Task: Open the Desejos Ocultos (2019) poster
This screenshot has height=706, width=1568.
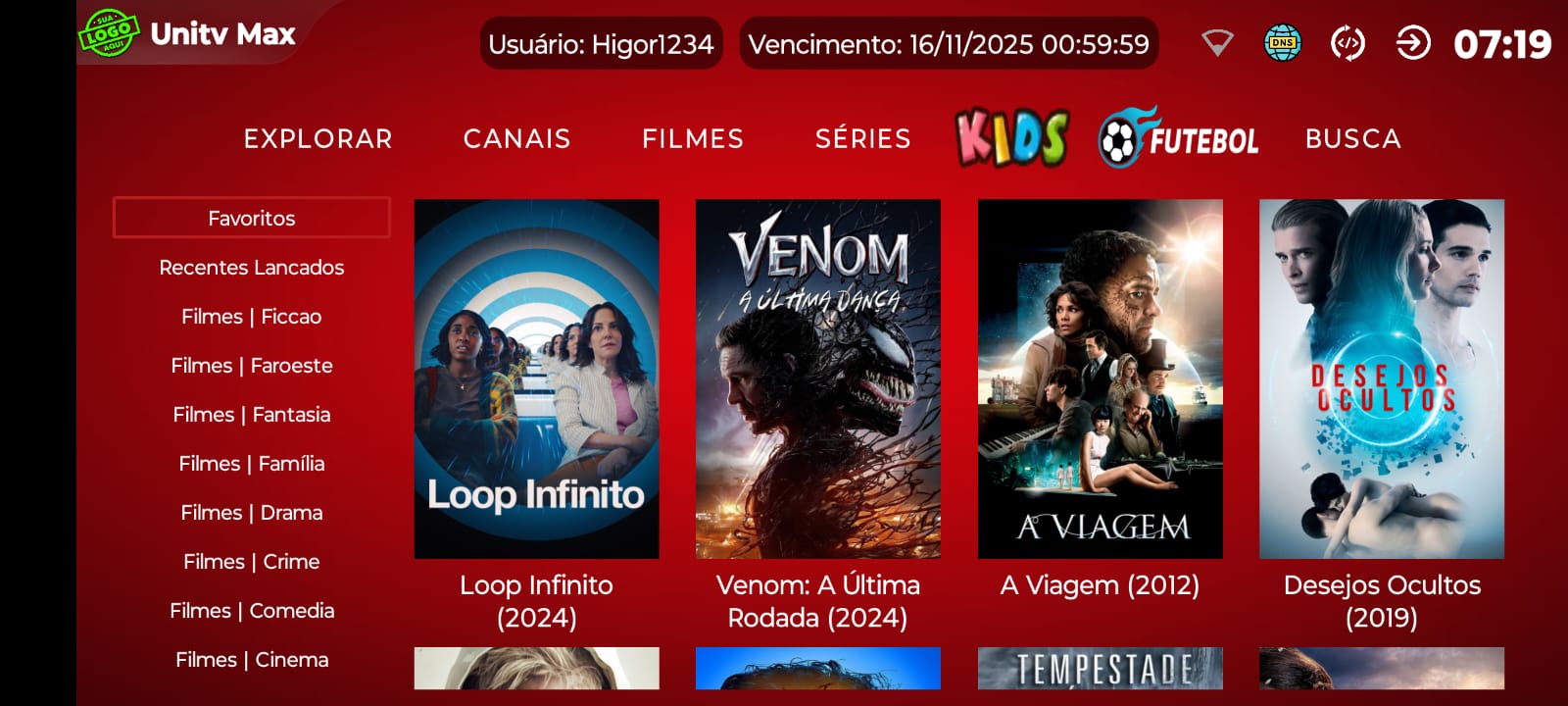Action: click(x=1382, y=379)
